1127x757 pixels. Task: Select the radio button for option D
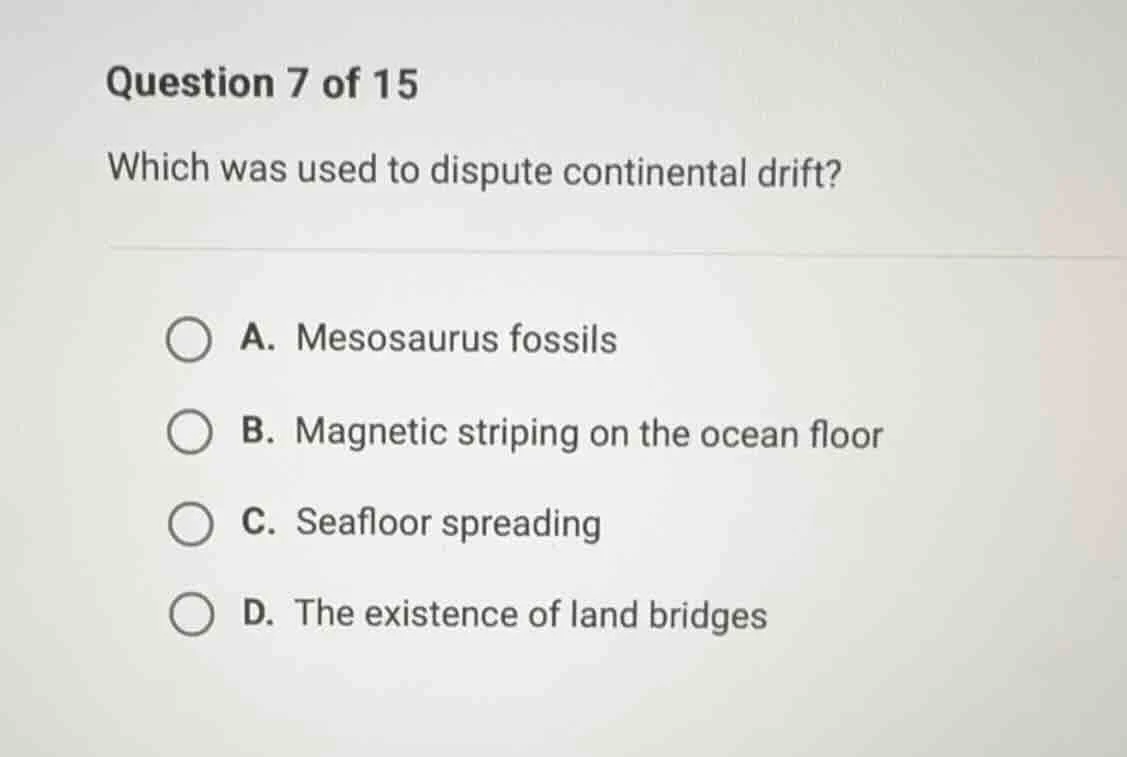click(x=192, y=614)
